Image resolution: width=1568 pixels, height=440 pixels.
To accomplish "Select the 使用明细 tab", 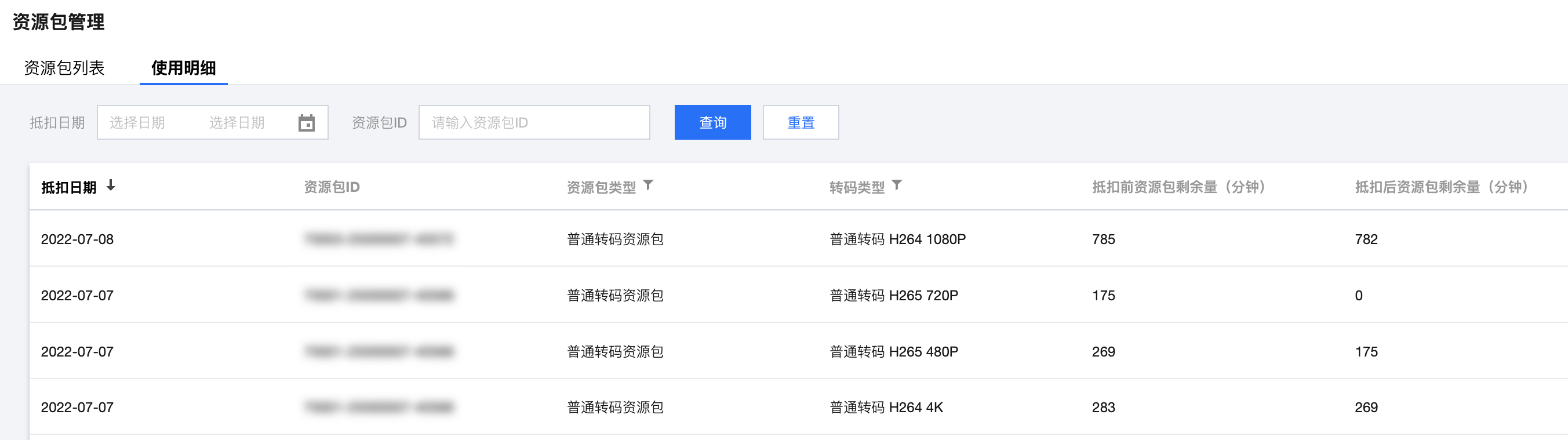I will click(x=183, y=68).
